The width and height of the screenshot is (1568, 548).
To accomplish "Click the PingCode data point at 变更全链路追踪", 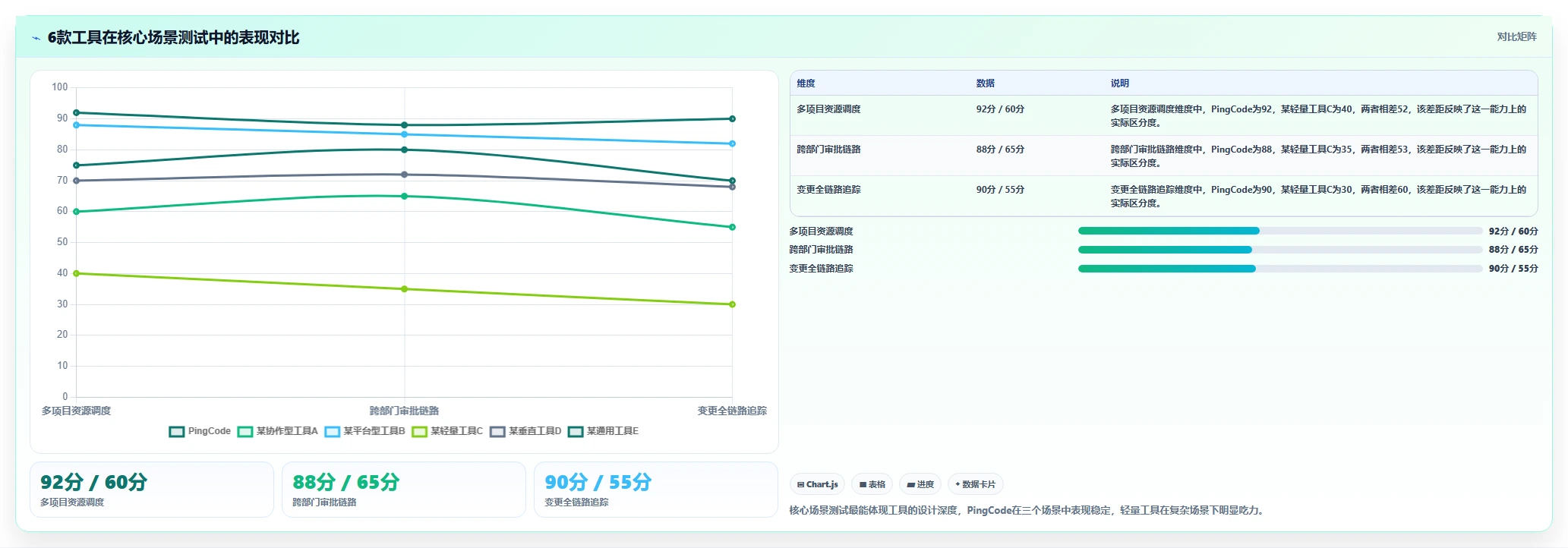I will coord(732,118).
